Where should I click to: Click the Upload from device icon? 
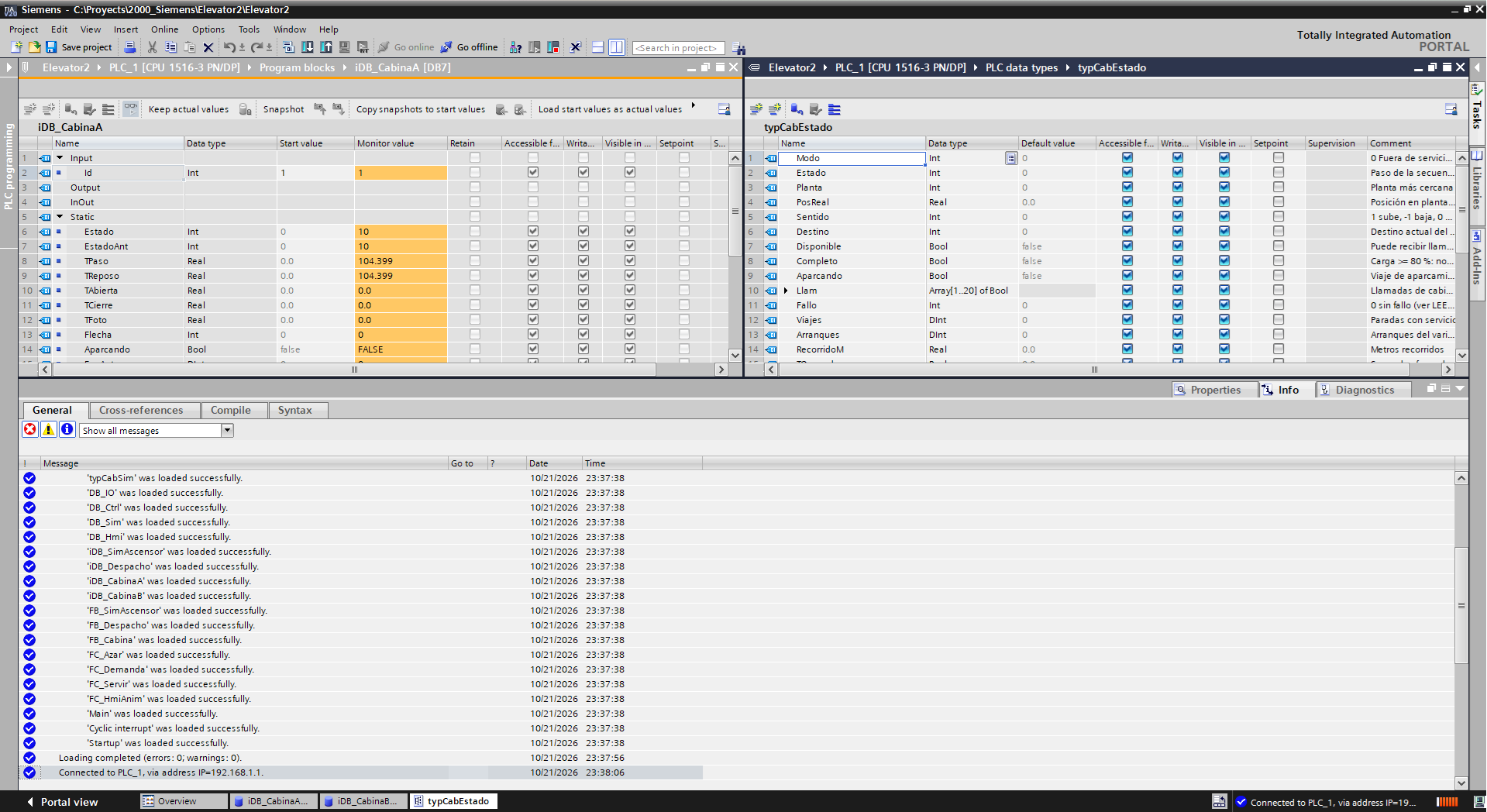[326, 47]
